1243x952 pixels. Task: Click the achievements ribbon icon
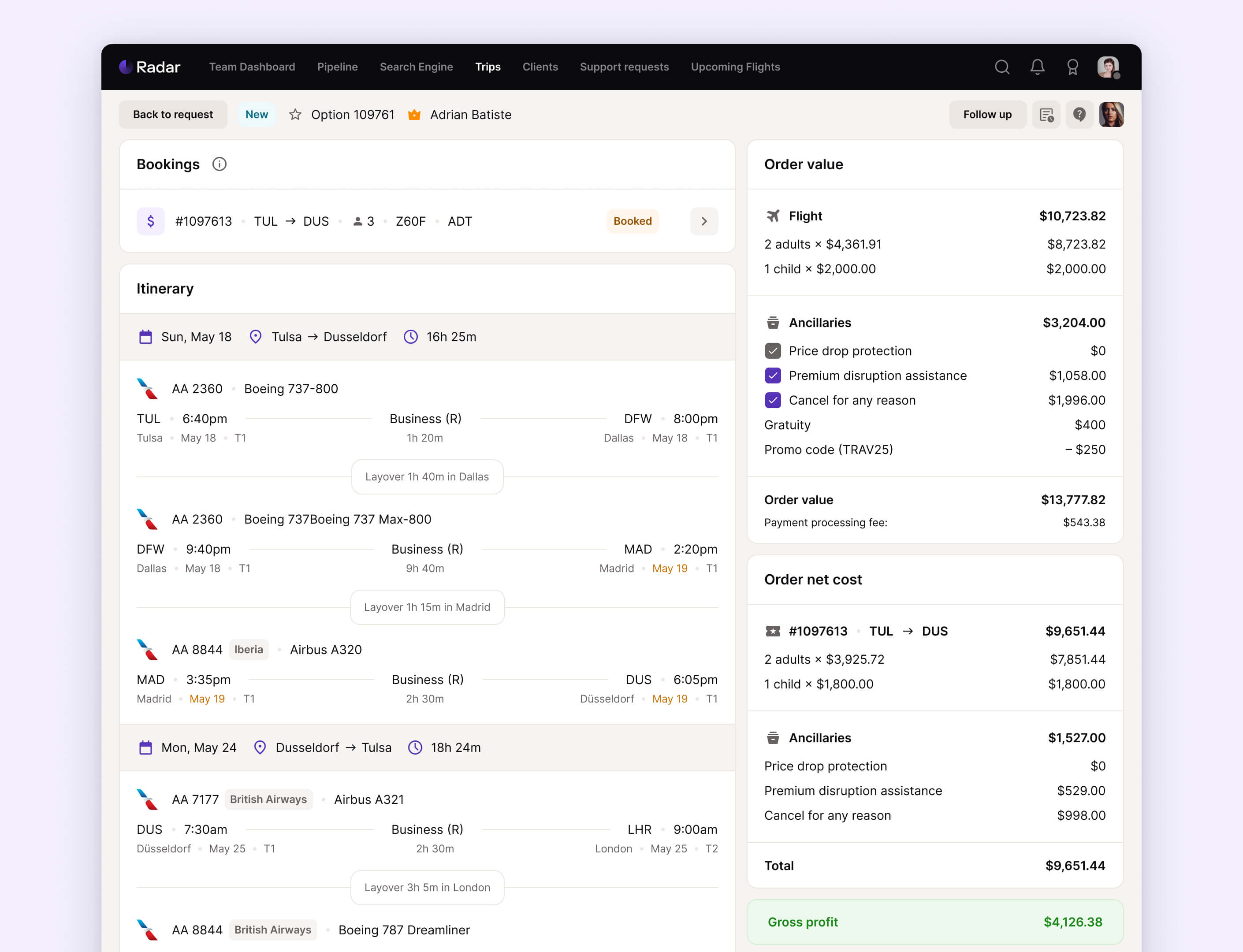pyautogui.click(x=1072, y=67)
